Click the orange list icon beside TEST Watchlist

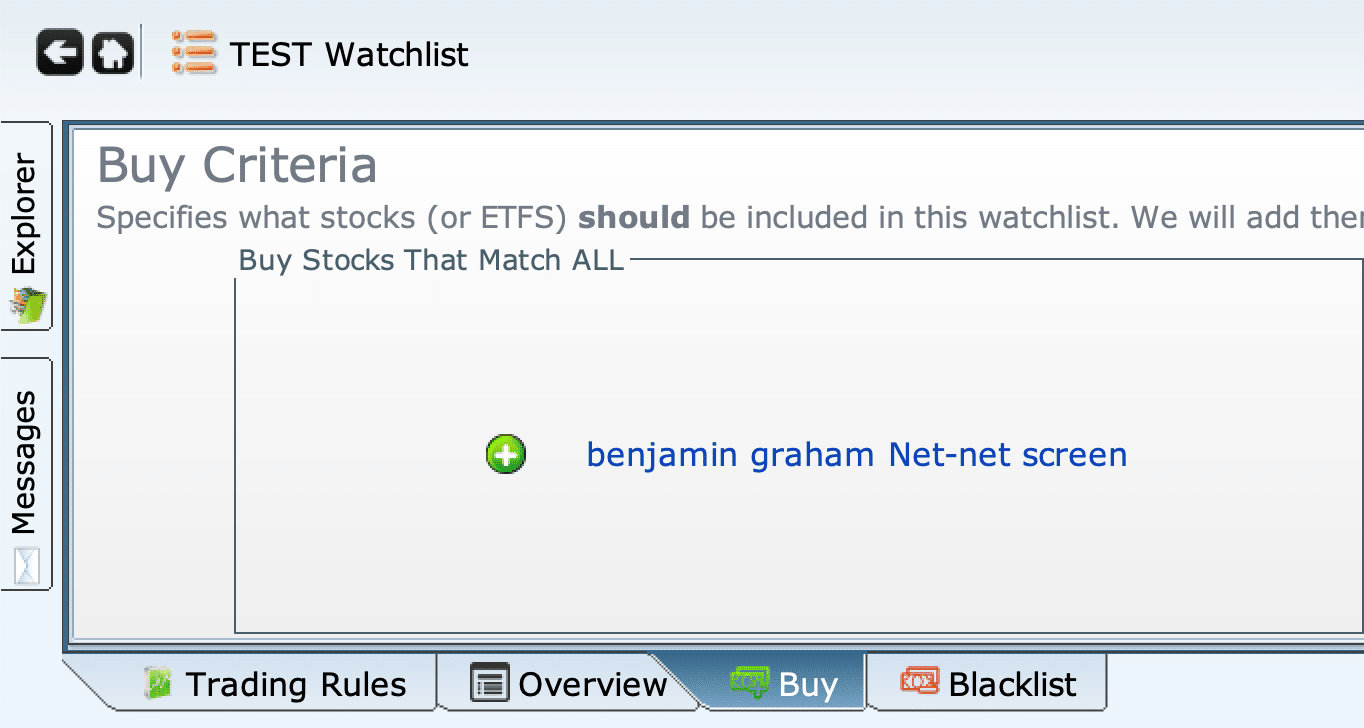tap(194, 52)
